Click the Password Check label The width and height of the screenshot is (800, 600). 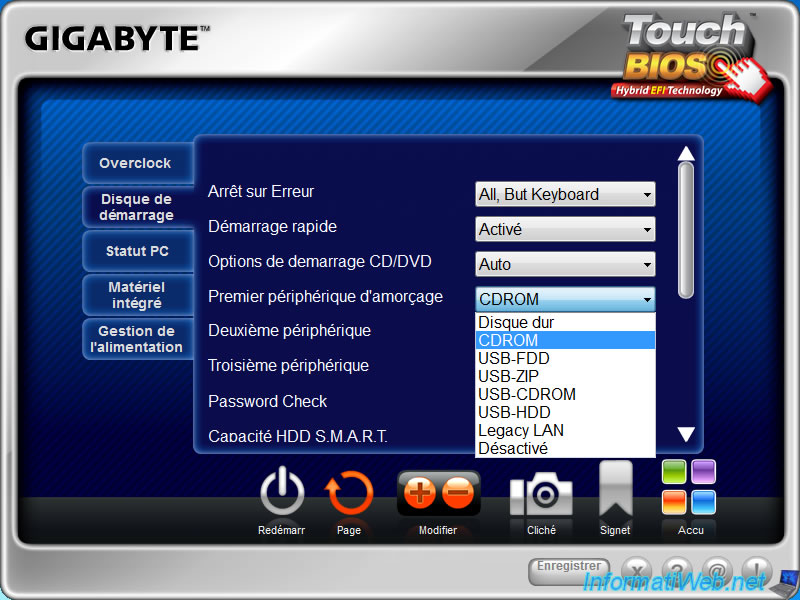[x=267, y=402]
